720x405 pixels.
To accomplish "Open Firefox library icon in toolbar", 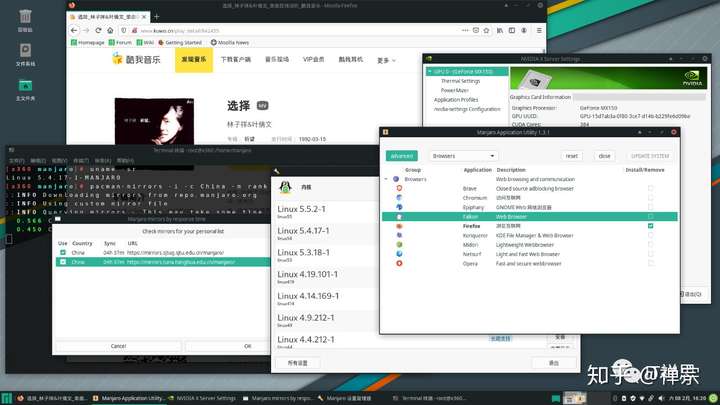I will point(500,30).
